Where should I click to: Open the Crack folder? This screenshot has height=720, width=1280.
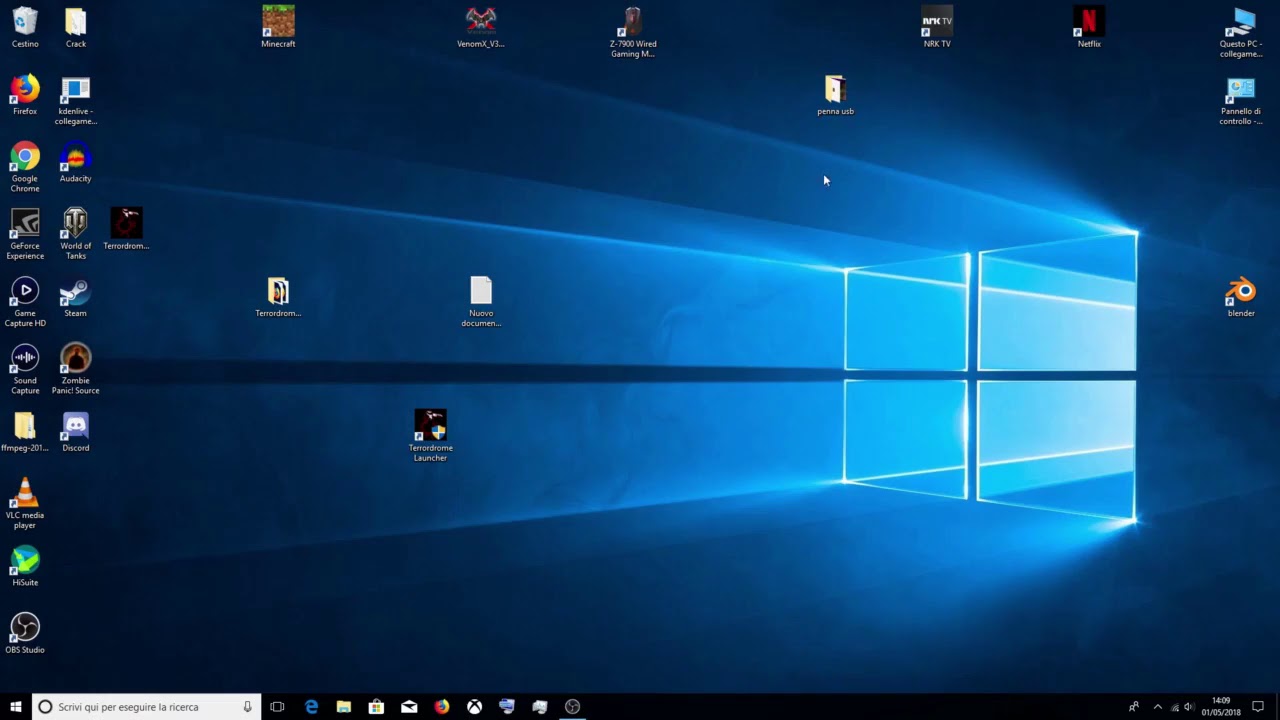[x=76, y=28]
